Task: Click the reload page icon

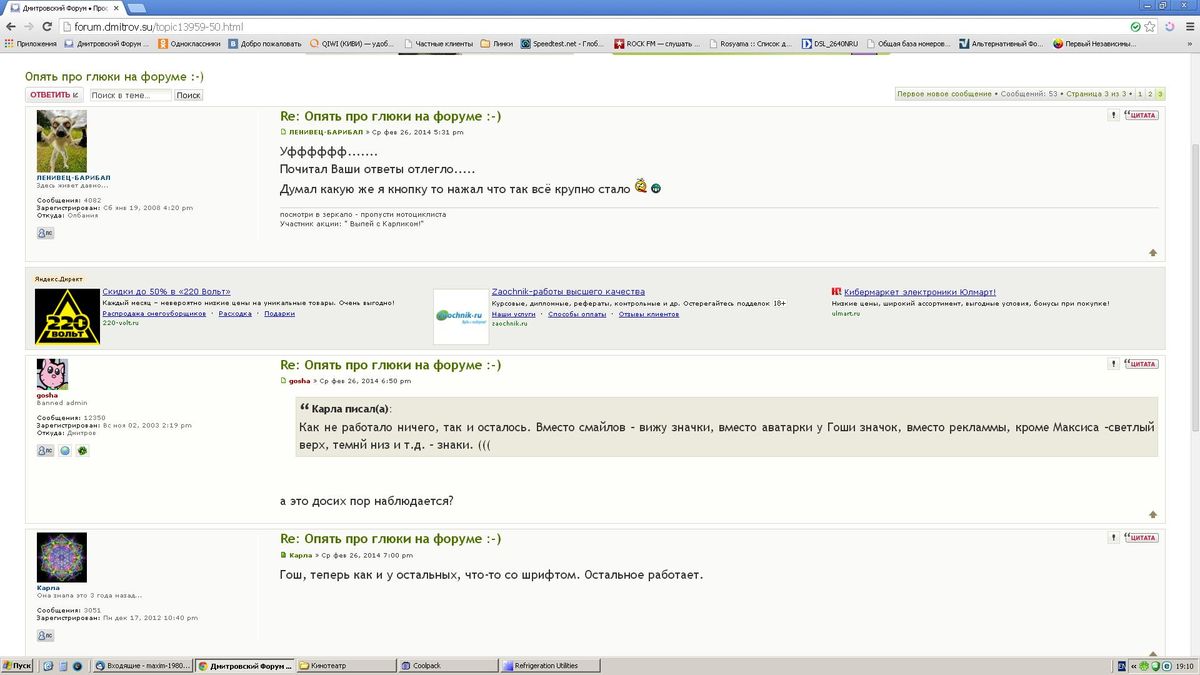Action: point(46,27)
